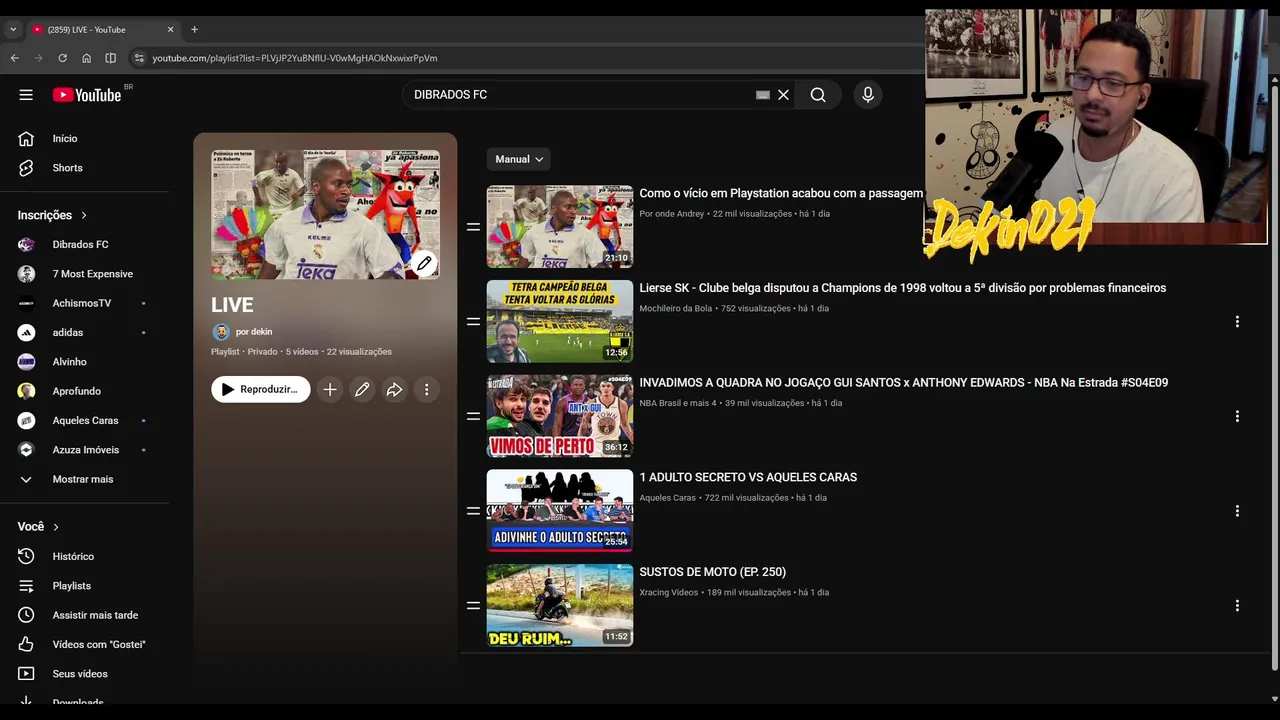Open the on-screen keyboard icon in search
1280x720 pixels.
point(763,95)
